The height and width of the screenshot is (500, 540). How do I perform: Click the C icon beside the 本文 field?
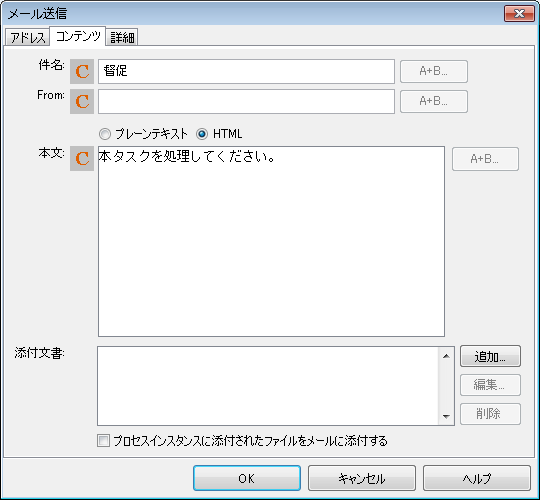pos(82,158)
